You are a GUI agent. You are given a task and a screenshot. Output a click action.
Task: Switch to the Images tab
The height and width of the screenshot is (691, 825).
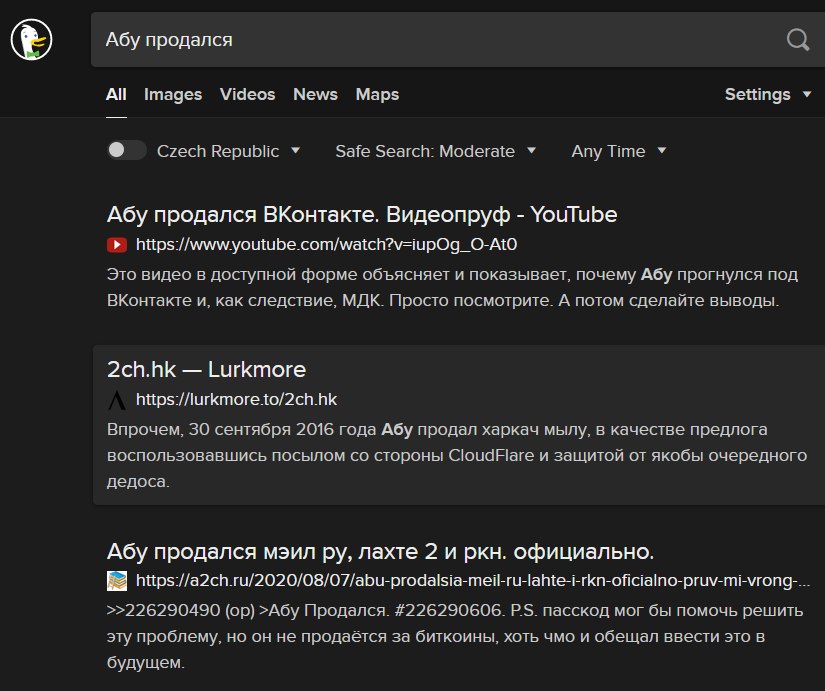coord(173,94)
